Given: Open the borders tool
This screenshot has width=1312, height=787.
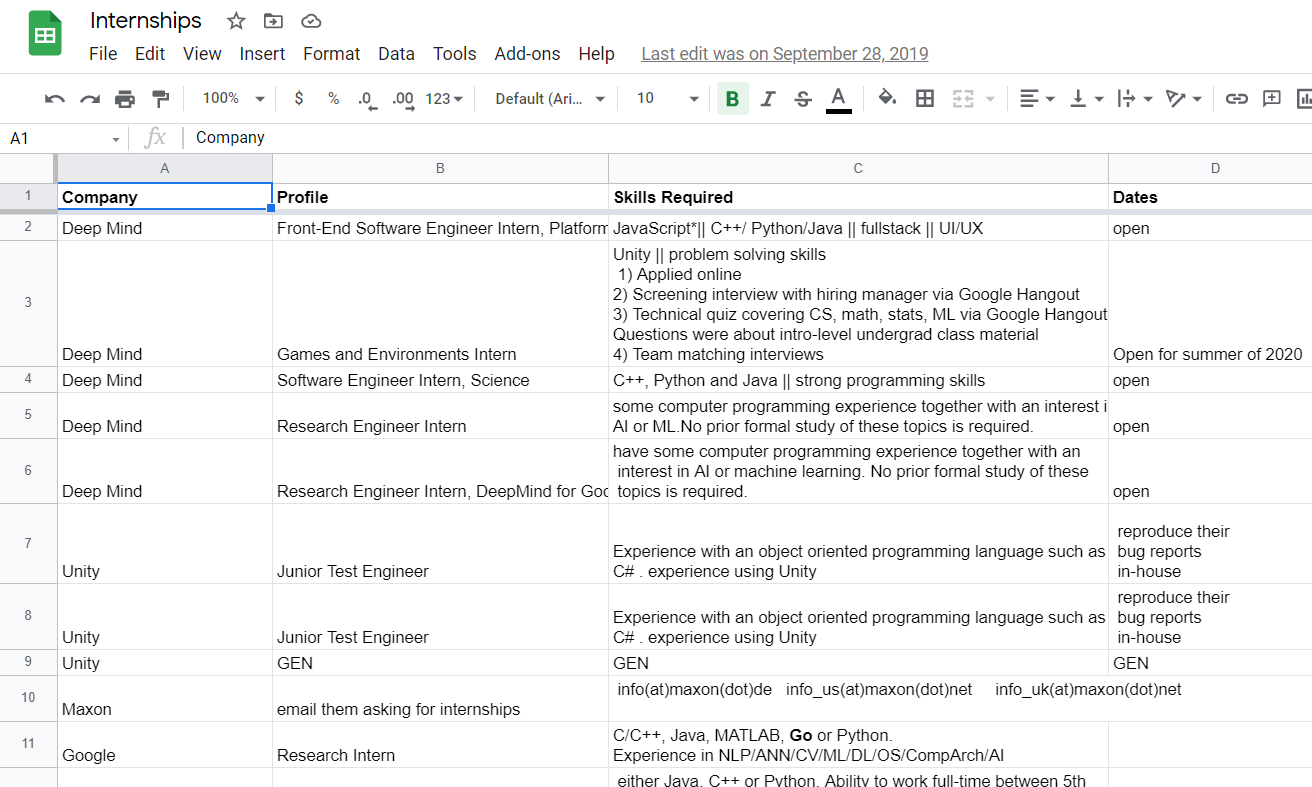Looking at the screenshot, I should tap(925, 98).
